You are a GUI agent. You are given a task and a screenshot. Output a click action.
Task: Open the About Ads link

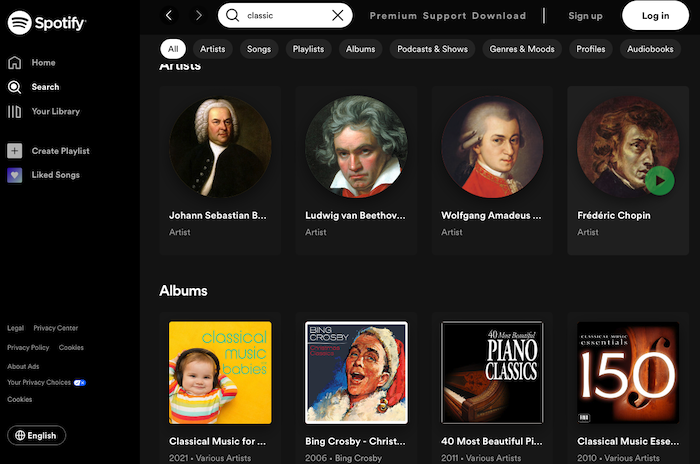click(x=23, y=366)
